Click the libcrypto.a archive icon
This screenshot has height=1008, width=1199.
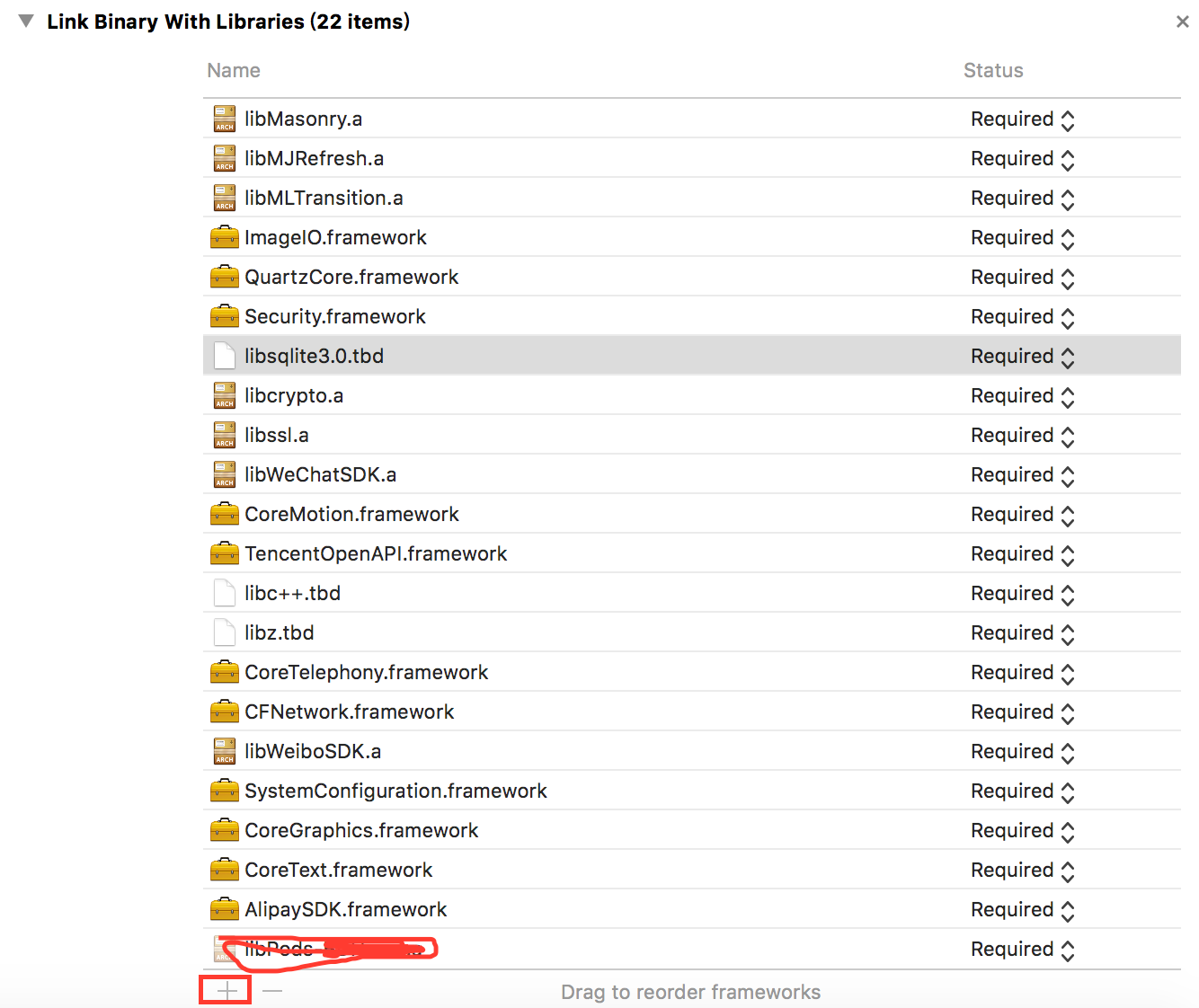click(225, 395)
